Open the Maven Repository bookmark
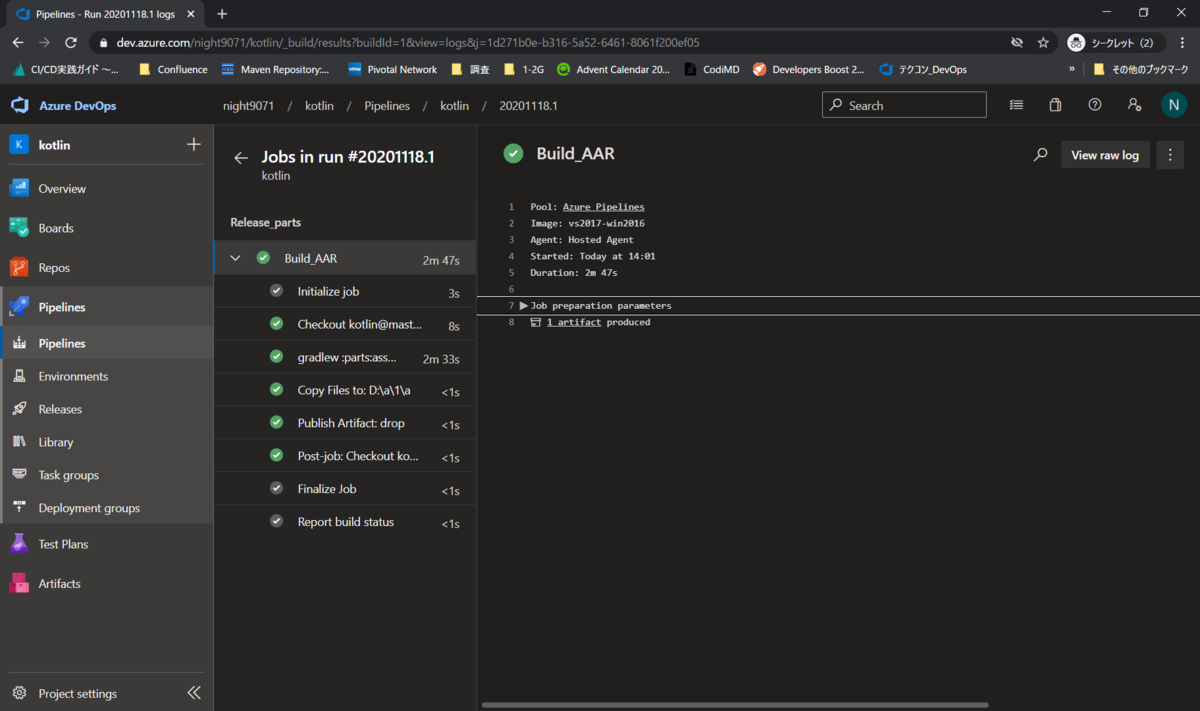Viewport: 1200px width, 711px height. click(276, 70)
